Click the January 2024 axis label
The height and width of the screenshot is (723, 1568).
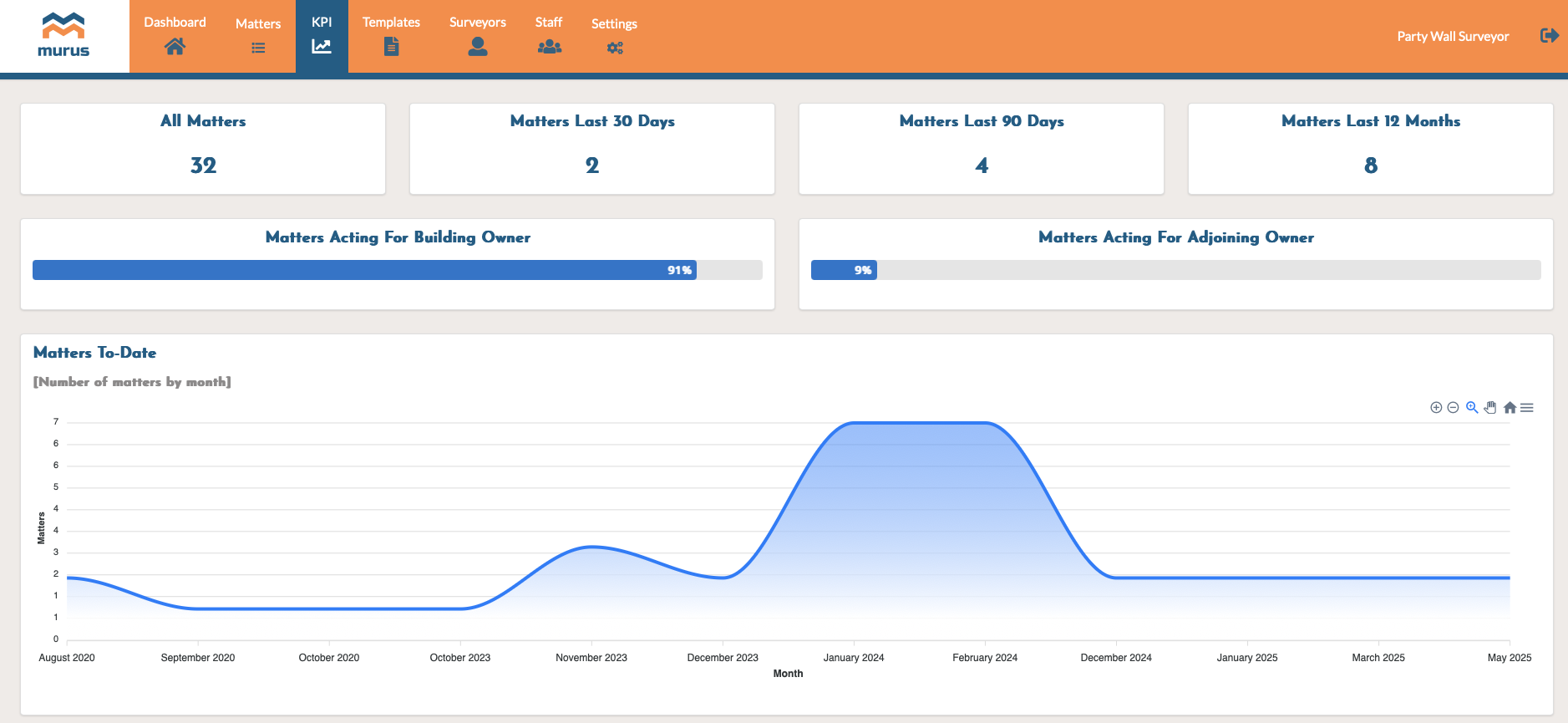pos(854,658)
